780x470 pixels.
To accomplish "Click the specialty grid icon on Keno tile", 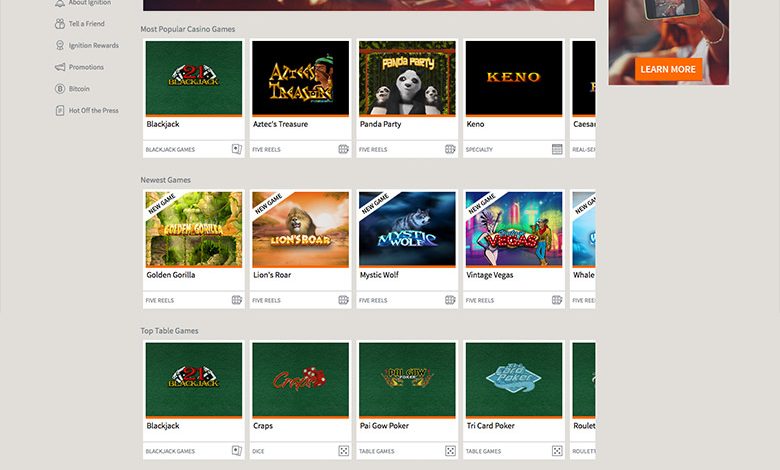I will (x=557, y=149).
